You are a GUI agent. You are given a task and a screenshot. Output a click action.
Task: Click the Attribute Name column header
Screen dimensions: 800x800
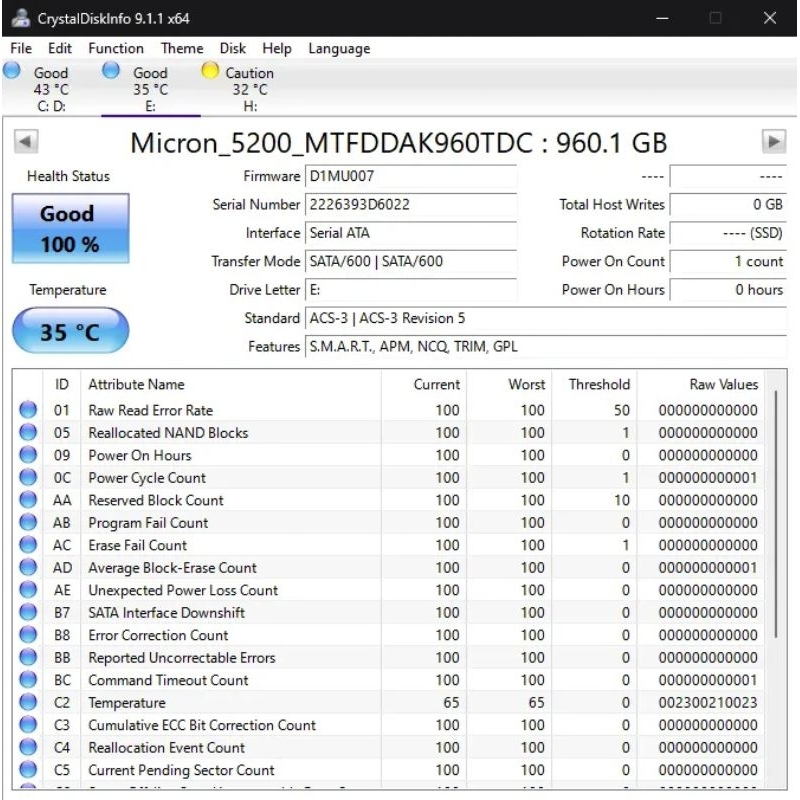[x=231, y=384]
